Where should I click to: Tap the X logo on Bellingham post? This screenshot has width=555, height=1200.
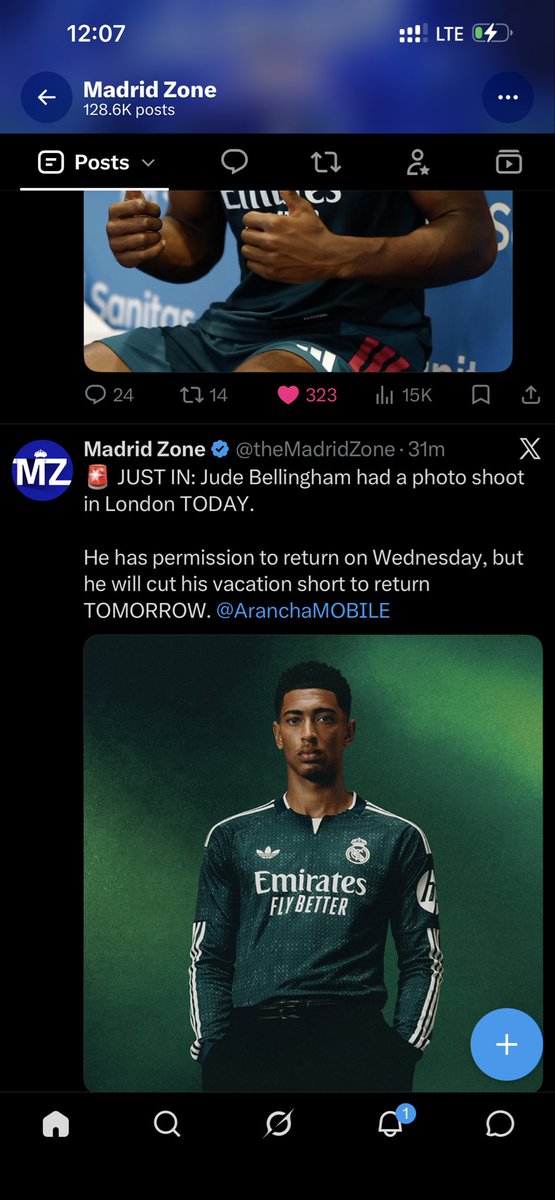529,449
